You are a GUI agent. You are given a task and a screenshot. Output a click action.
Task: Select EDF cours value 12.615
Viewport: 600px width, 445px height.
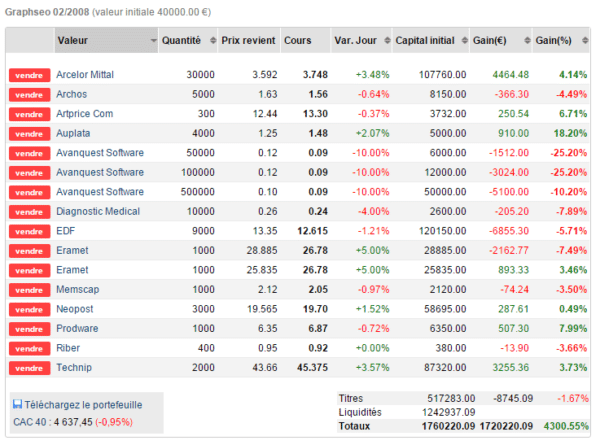(312, 231)
